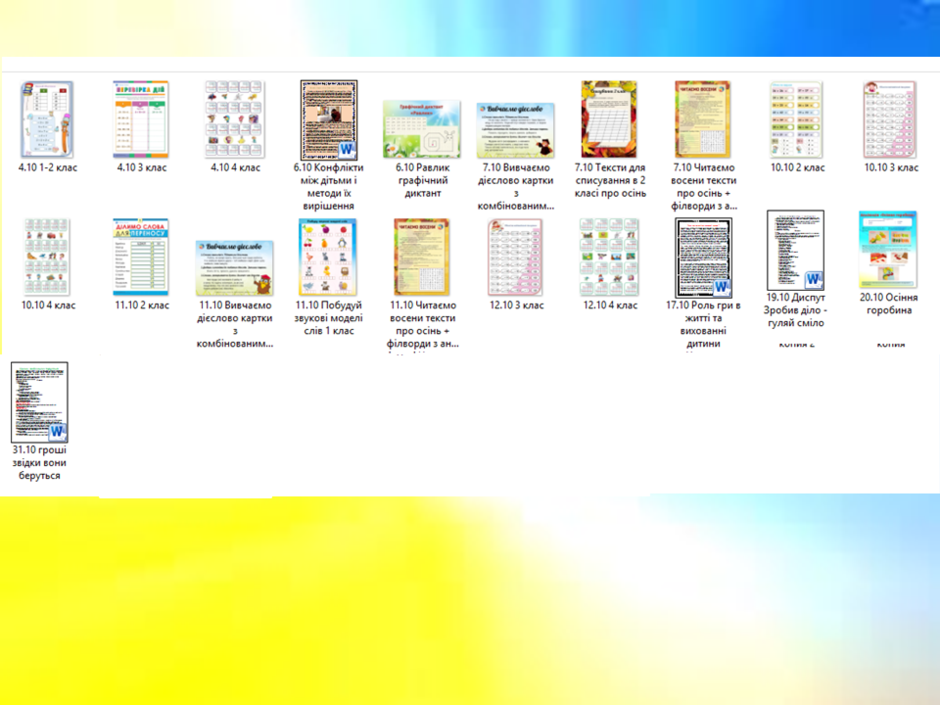Select Word document '6.10 Конфлікти між дітьми'

tap(329, 119)
